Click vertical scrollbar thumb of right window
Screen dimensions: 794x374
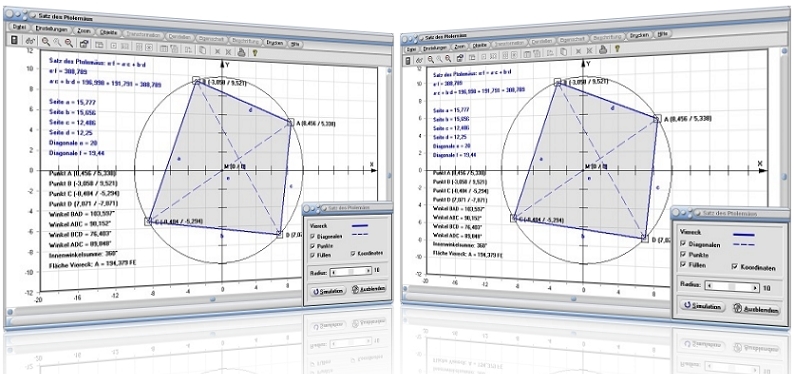pyautogui.click(x=784, y=176)
